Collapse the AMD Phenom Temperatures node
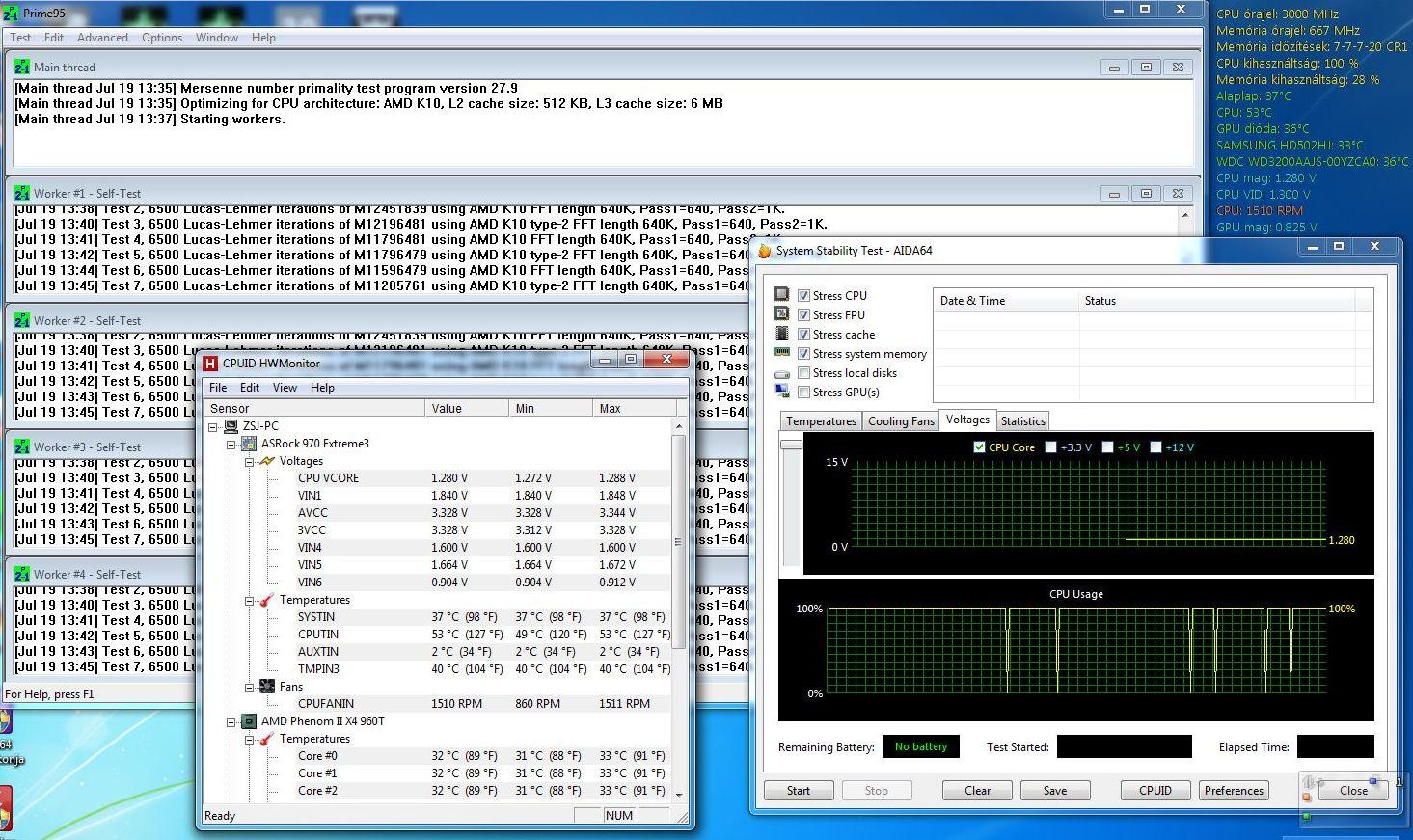The image size is (1413, 840). (248, 739)
